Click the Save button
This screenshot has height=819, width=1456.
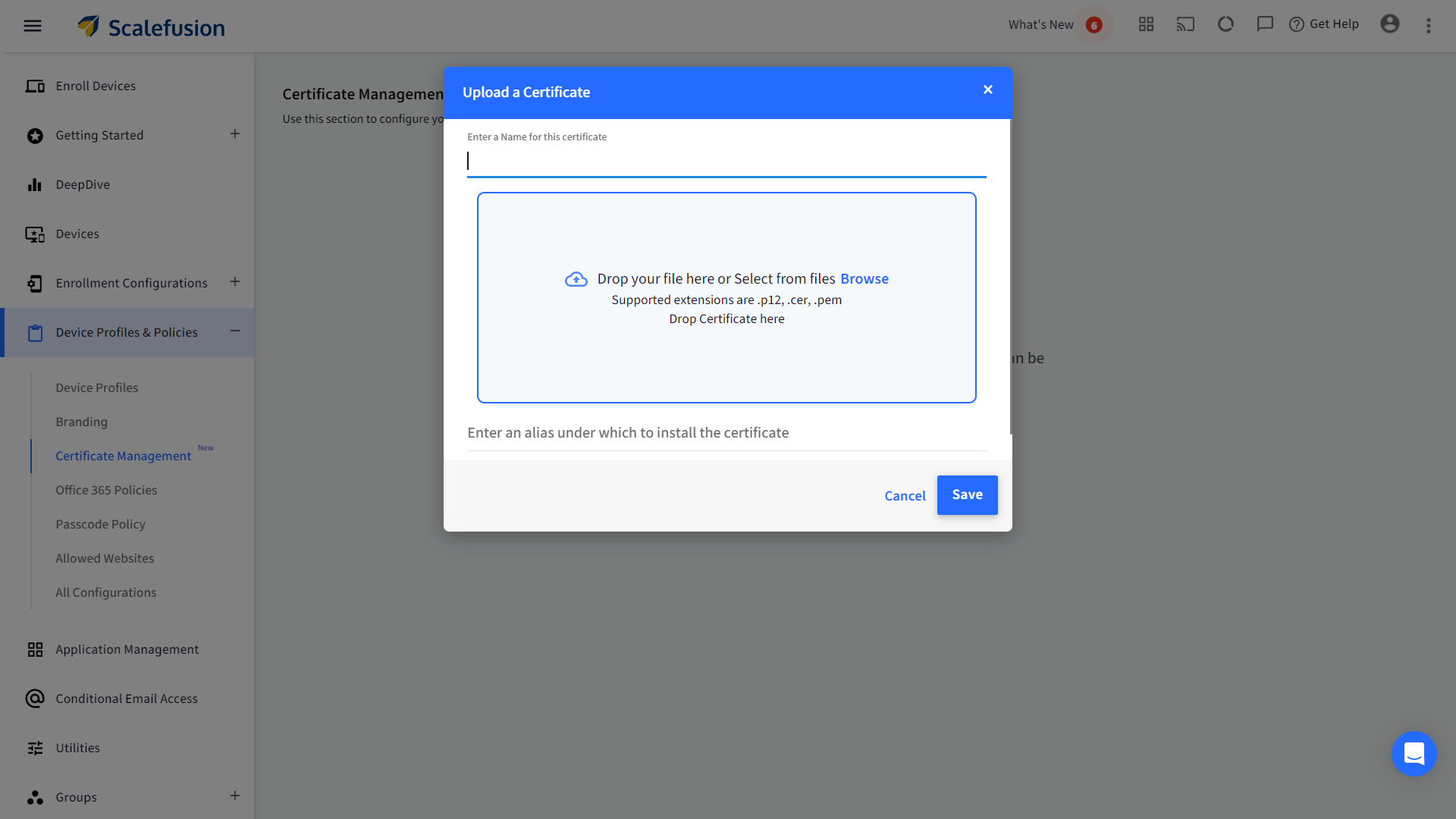coord(967,494)
